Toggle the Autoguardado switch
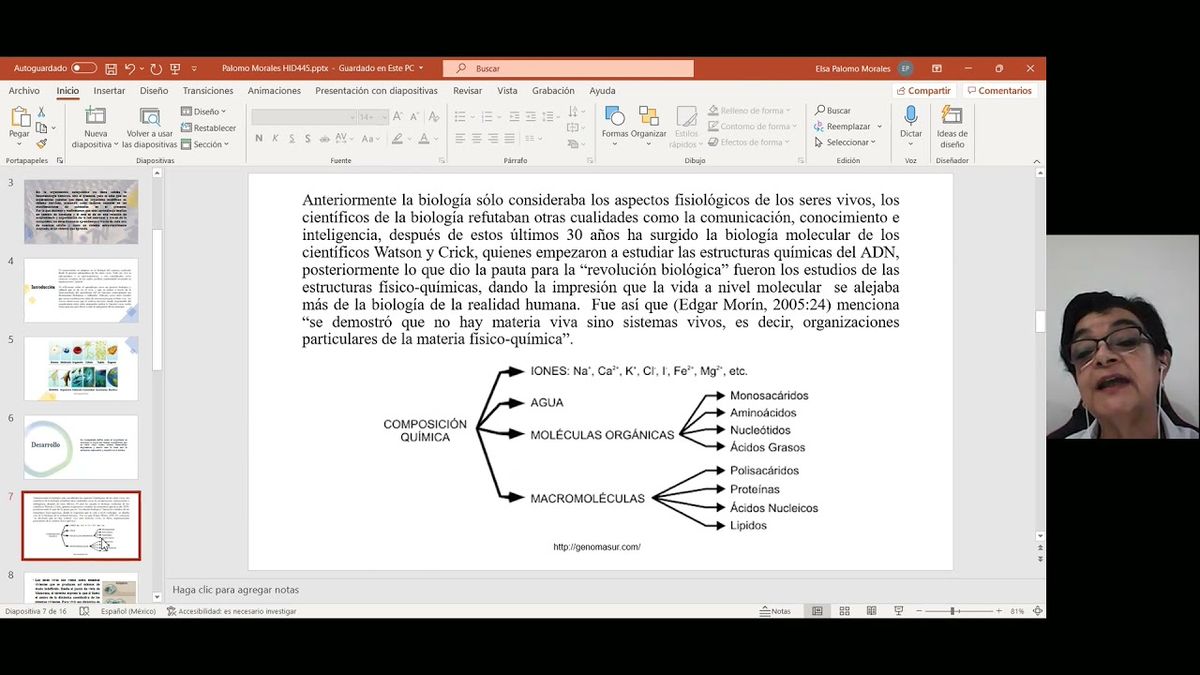The width and height of the screenshot is (1200, 675). pos(84,68)
